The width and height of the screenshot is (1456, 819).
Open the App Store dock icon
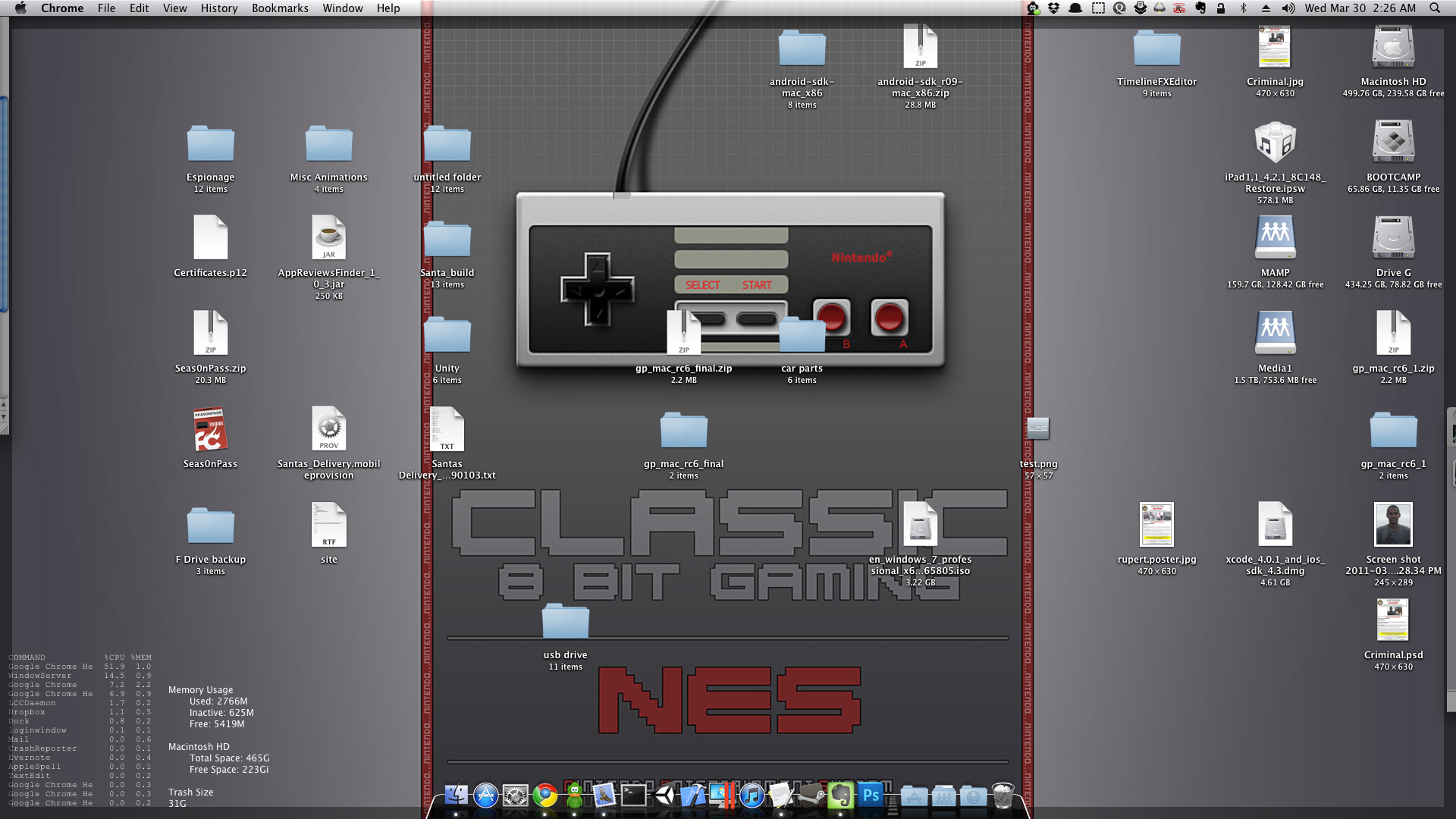[486, 795]
